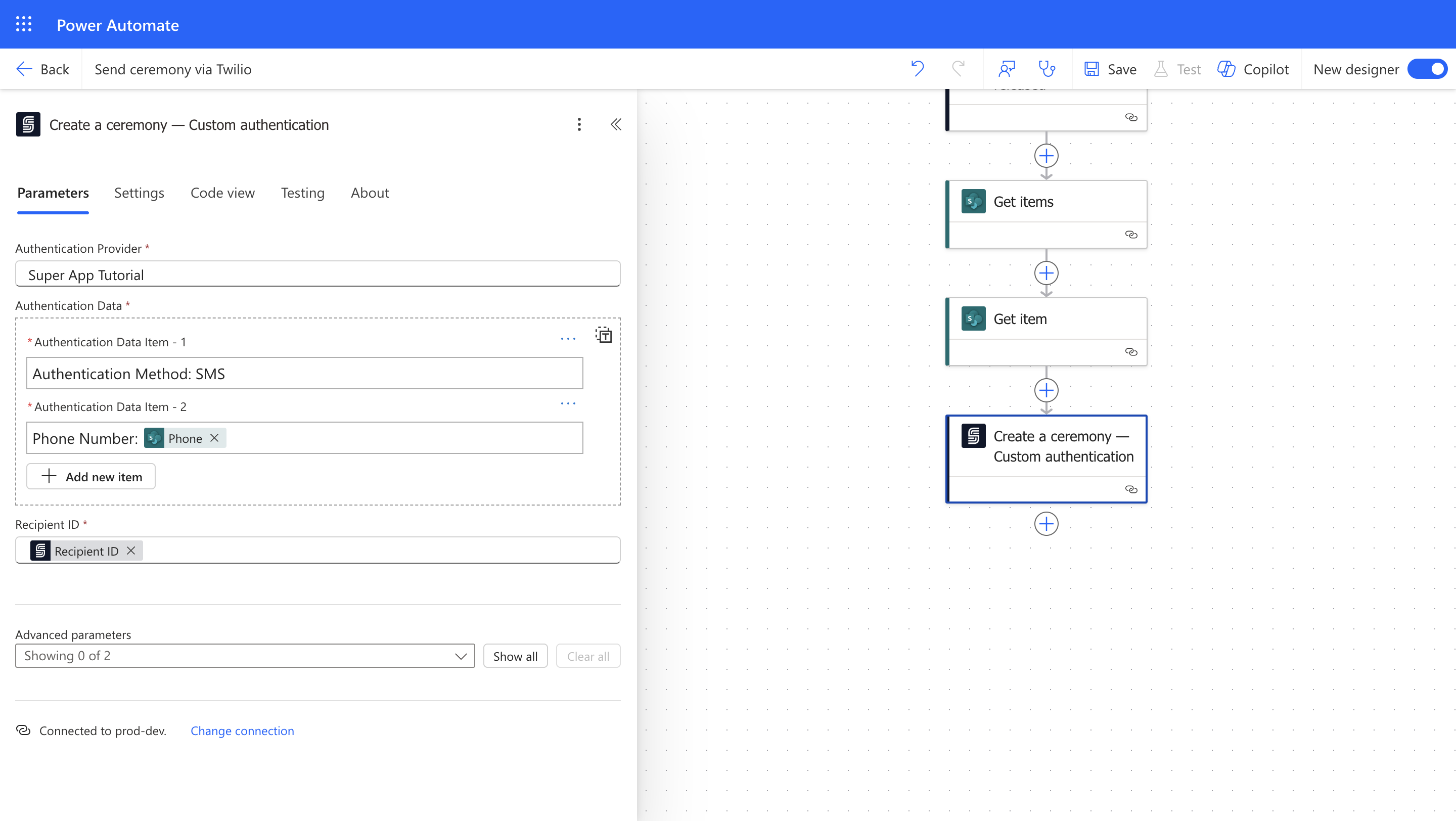
Task: Open the app launcher waffle icon
Action: pyautogui.click(x=24, y=24)
